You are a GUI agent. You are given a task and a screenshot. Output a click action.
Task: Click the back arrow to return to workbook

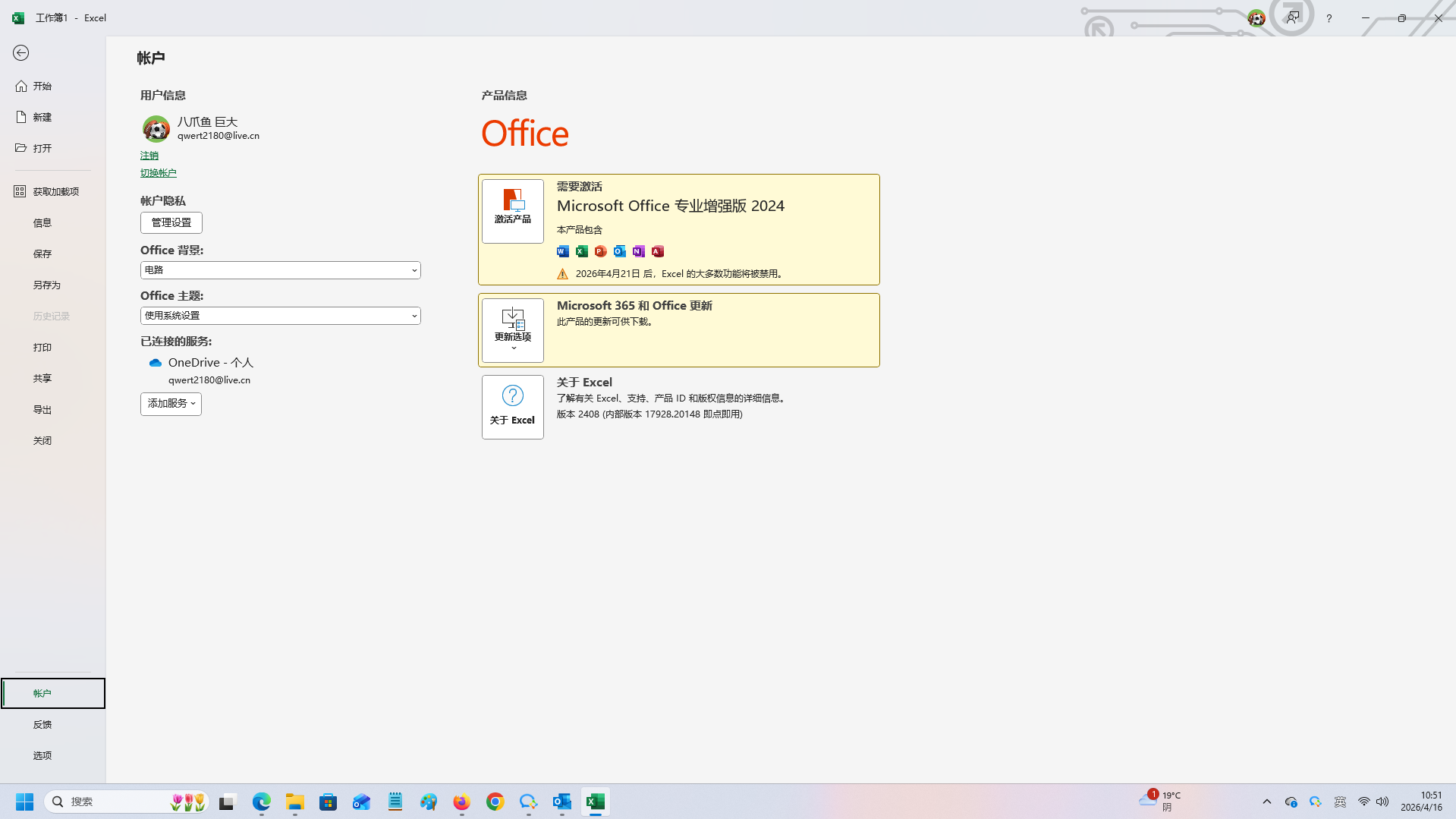21,53
